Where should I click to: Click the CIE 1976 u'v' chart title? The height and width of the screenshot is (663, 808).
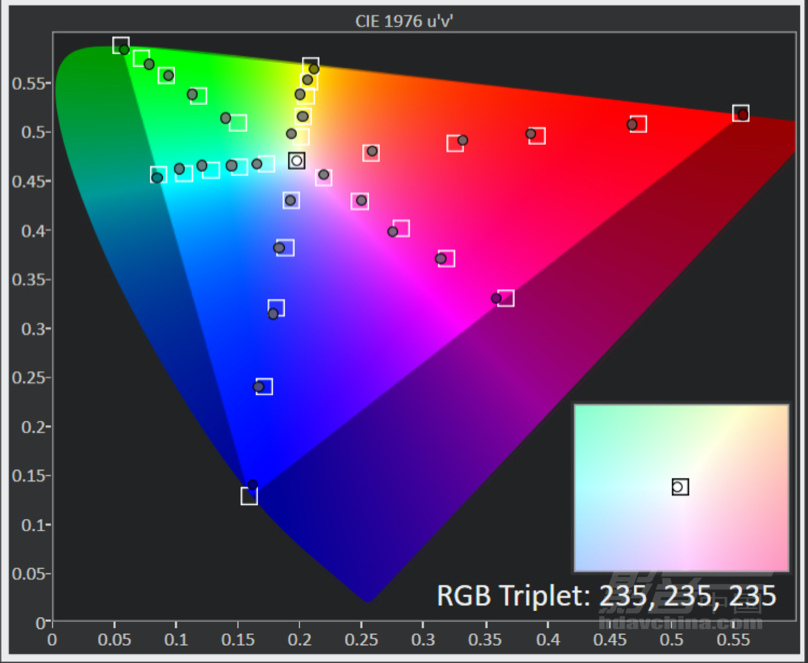coord(404,21)
